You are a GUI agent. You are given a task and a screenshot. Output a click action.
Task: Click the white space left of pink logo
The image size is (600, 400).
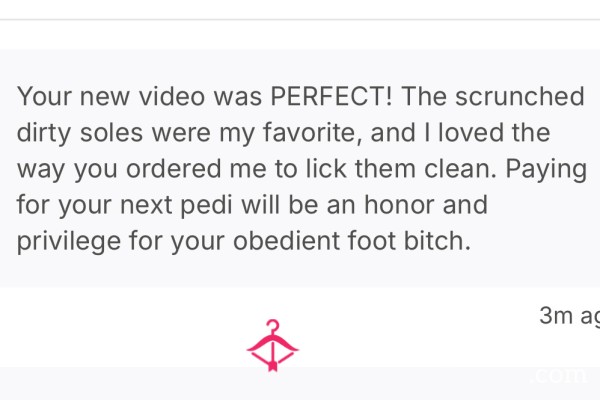[122, 328]
